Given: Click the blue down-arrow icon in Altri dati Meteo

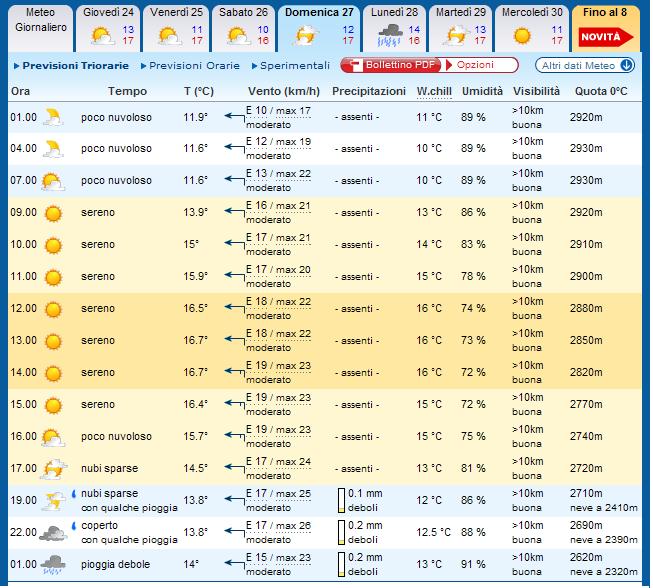Looking at the screenshot, I should 626,65.
